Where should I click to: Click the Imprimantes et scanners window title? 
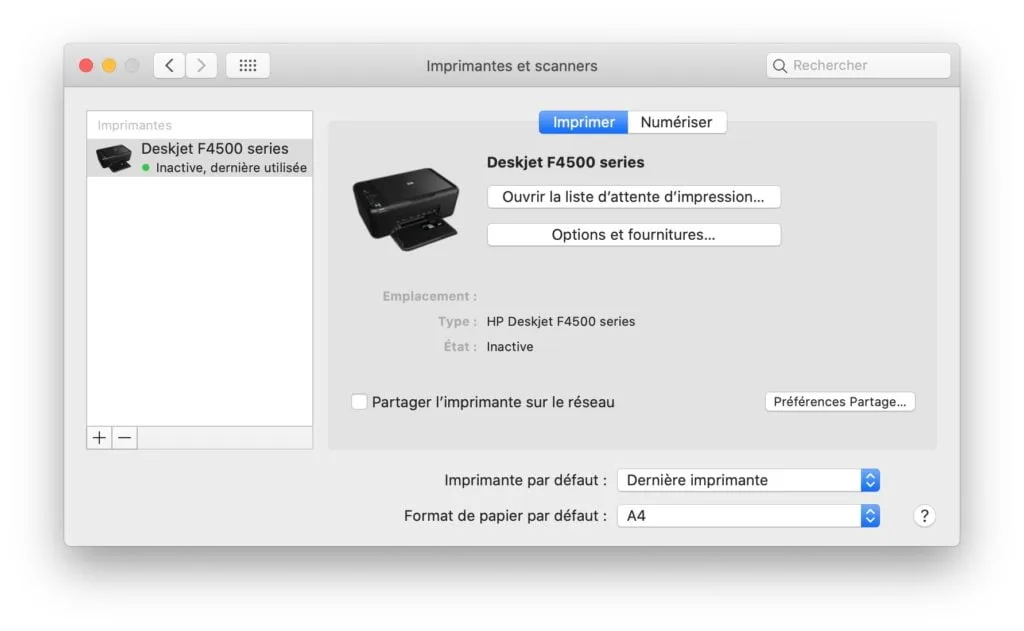point(511,66)
